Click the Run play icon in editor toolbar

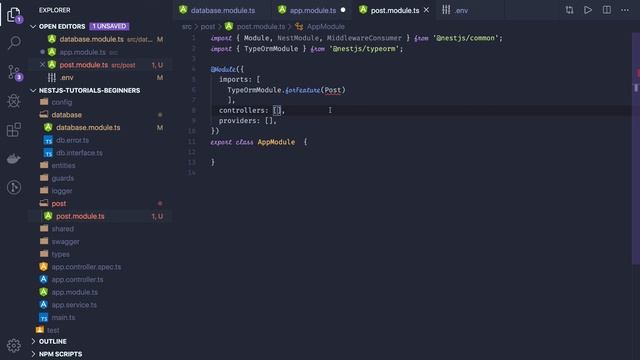tap(588, 10)
